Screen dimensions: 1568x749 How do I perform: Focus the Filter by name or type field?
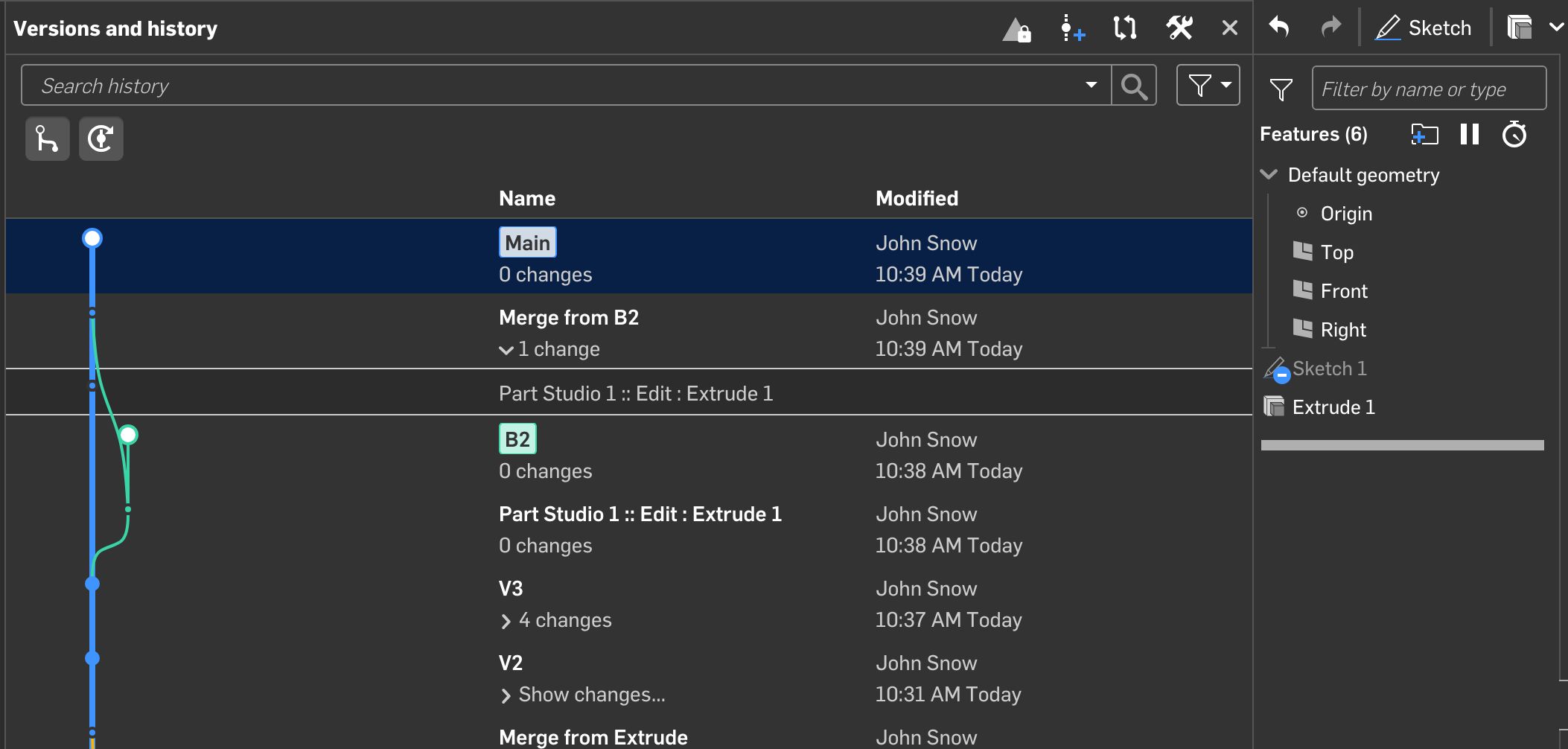1429,89
